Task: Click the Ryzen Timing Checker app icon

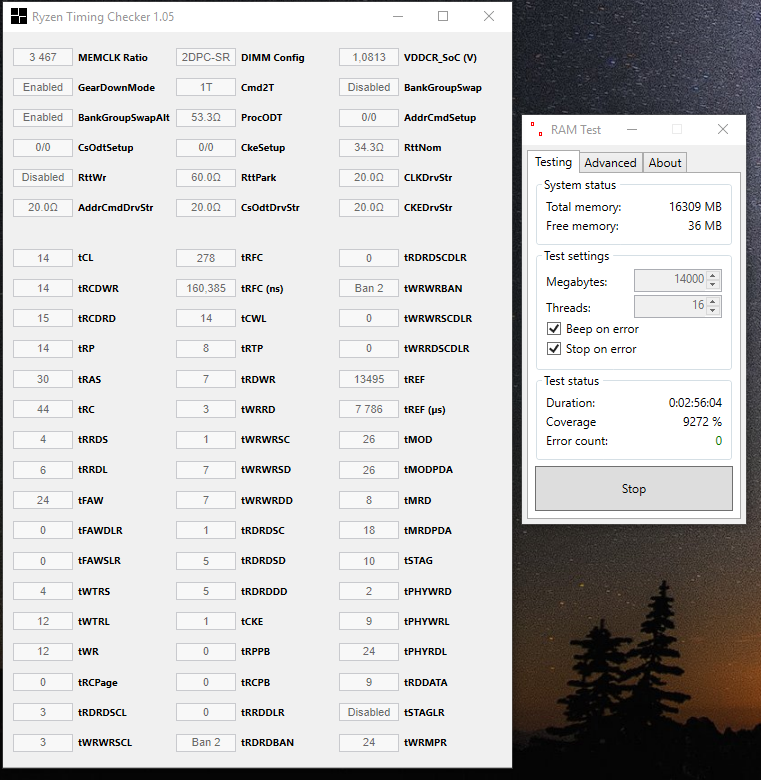Action: pos(19,16)
